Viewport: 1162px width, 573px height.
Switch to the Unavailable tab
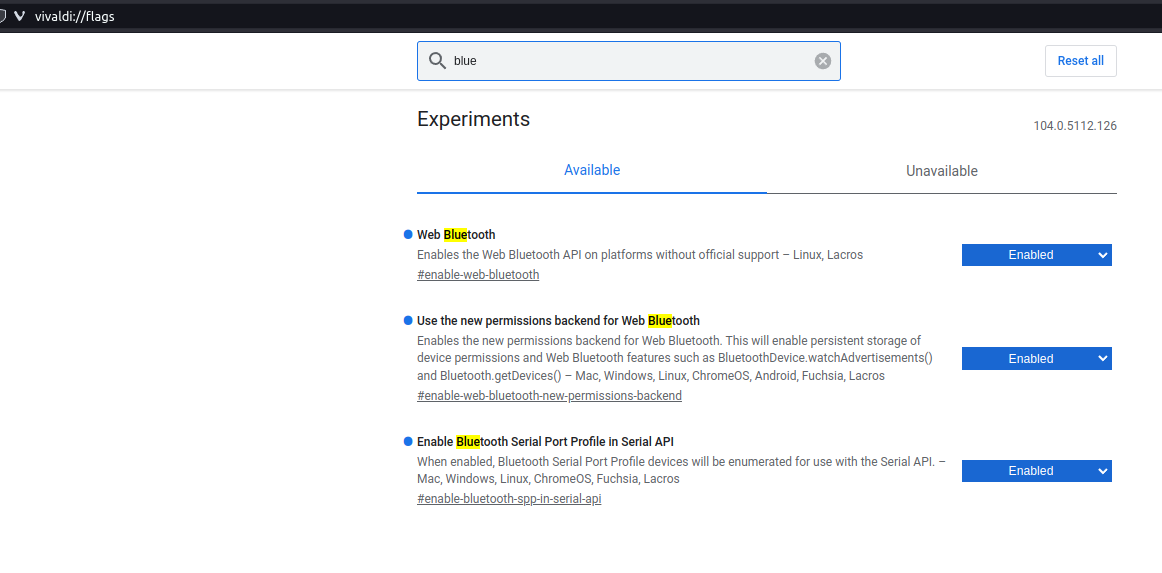(x=942, y=171)
